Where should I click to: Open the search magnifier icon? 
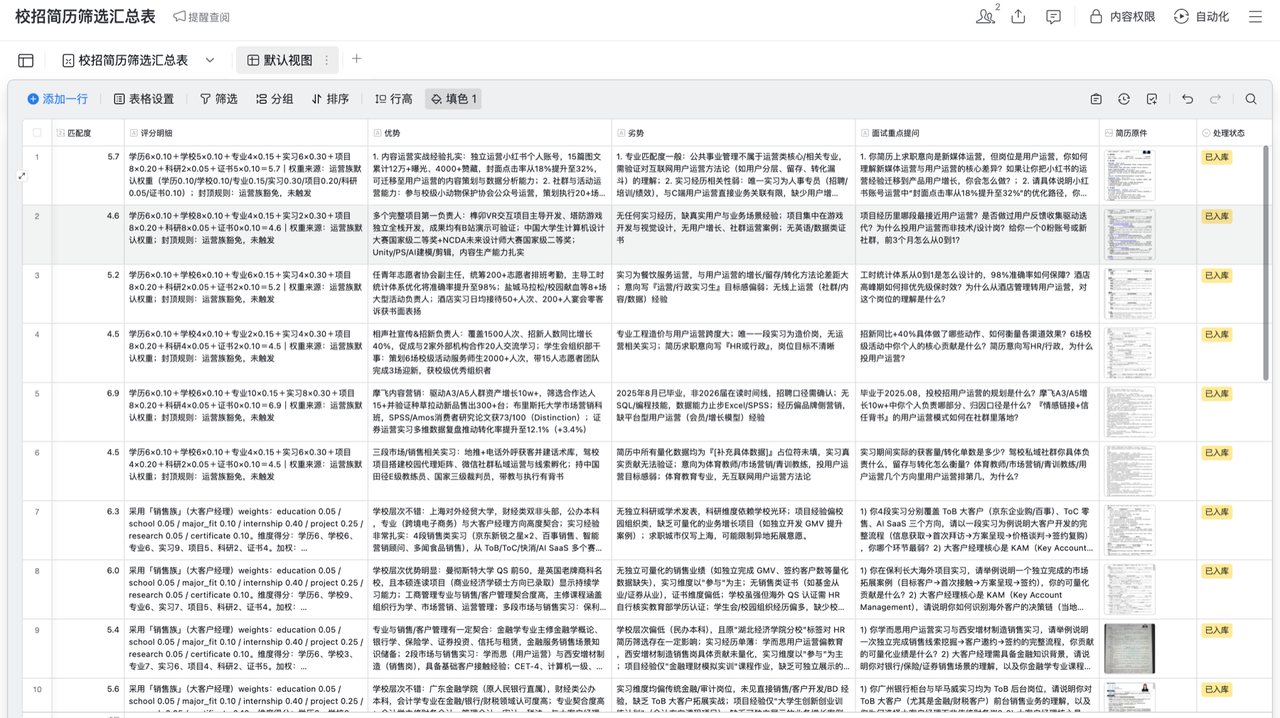1251,99
